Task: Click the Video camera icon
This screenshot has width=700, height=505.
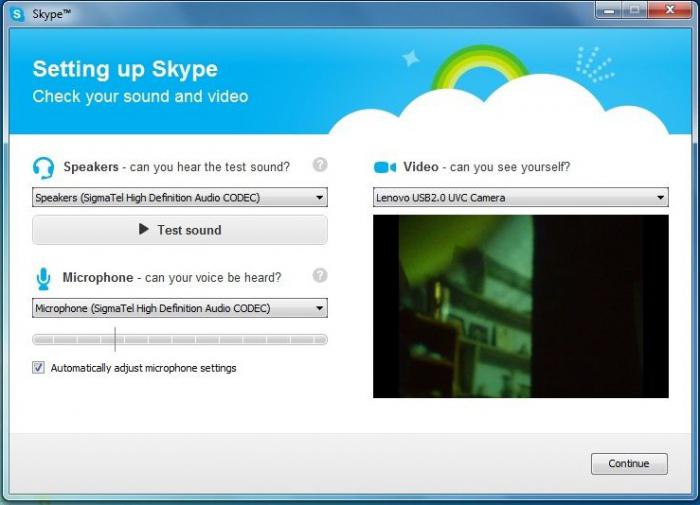Action: pos(384,167)
